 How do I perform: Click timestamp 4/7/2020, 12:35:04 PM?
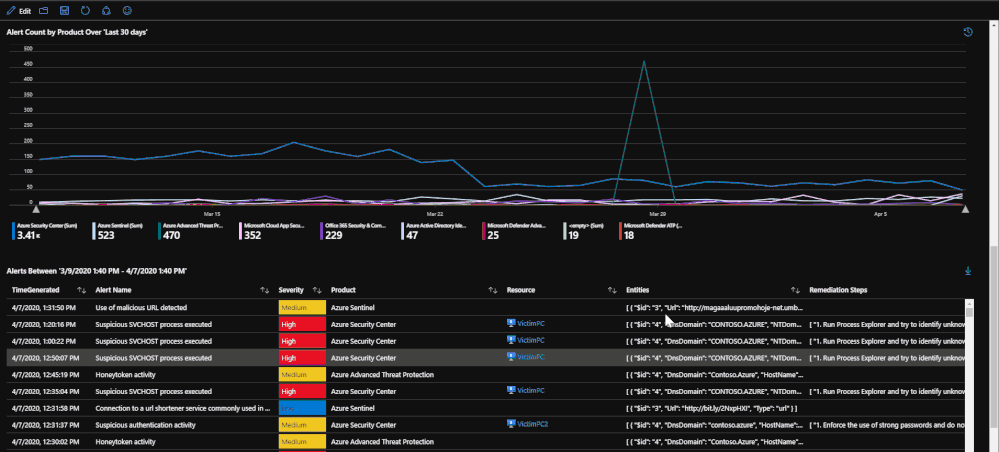45,391
